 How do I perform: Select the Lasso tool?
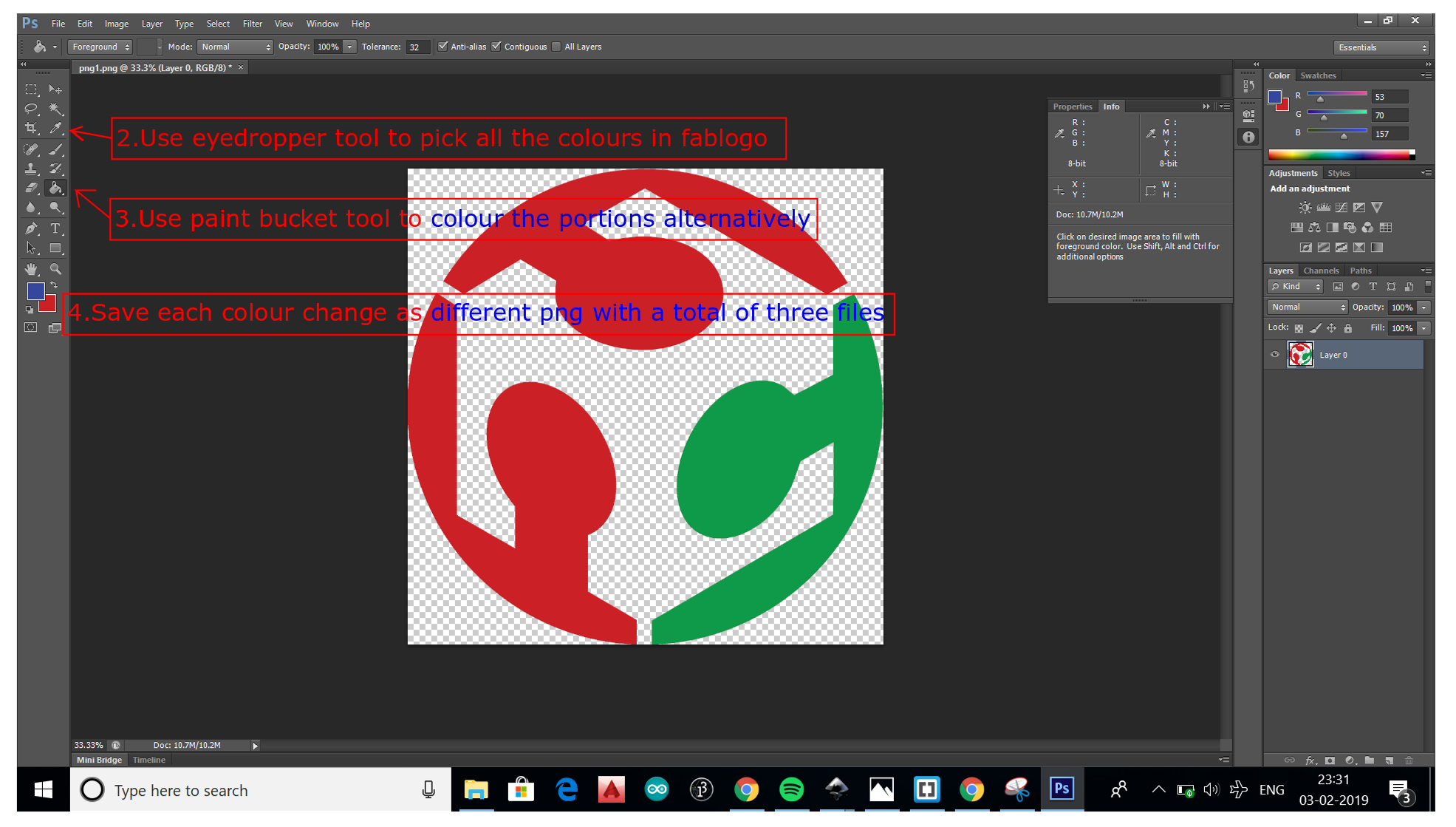click(31, 109)
